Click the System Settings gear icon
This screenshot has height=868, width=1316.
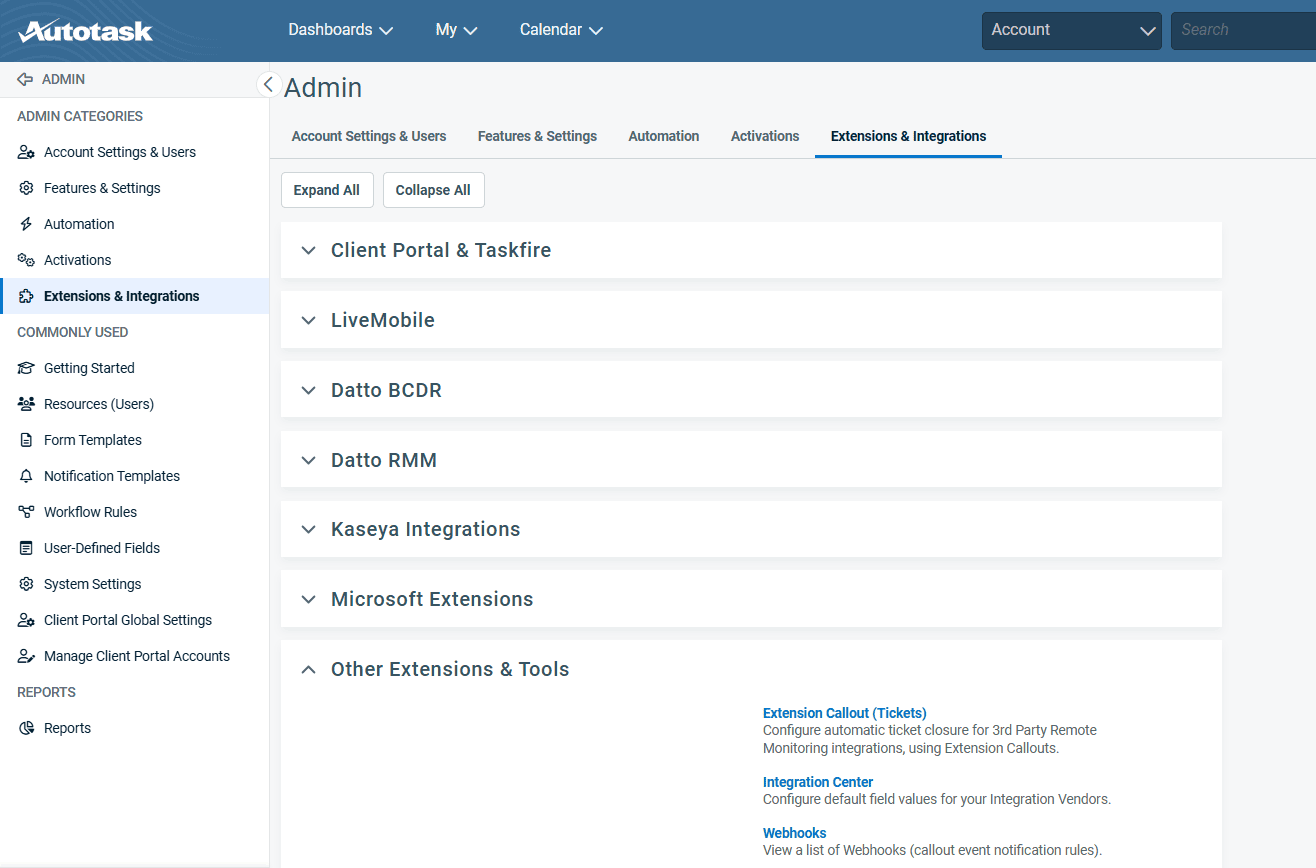click(26, 584)
